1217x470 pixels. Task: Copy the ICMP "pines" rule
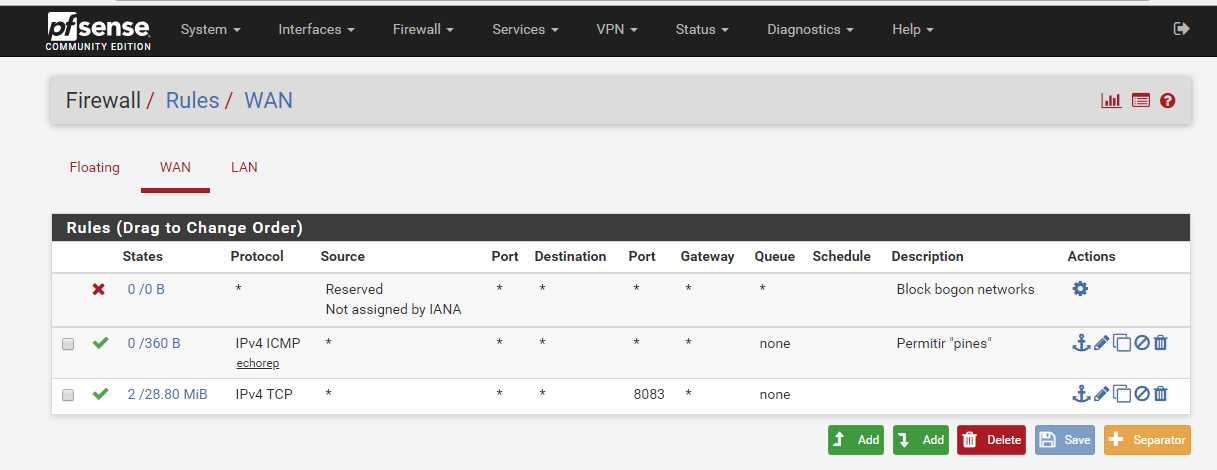coord(1122,343)
